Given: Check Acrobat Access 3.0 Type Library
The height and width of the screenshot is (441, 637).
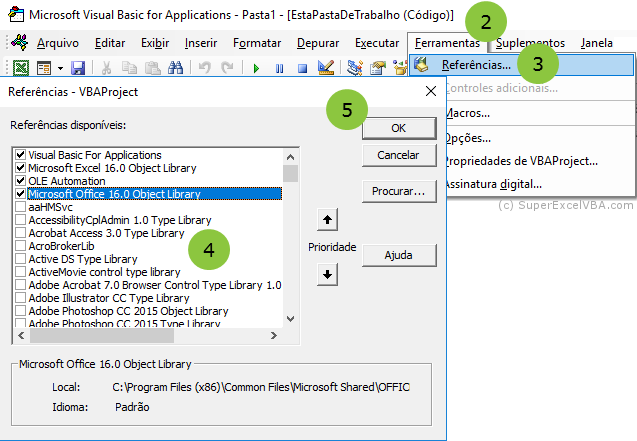Looking at the screenshot, I should pyautogui.click(x=20, y=233).
